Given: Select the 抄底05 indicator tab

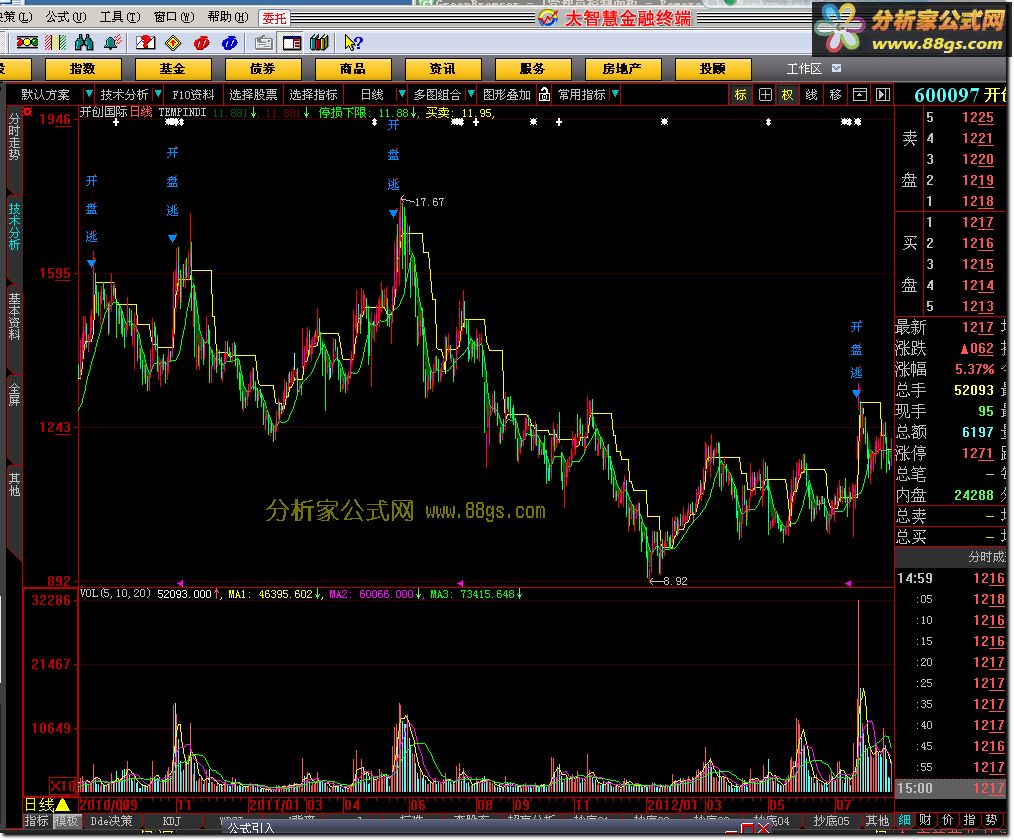Looking at the screenshot, I should [830, 821].
